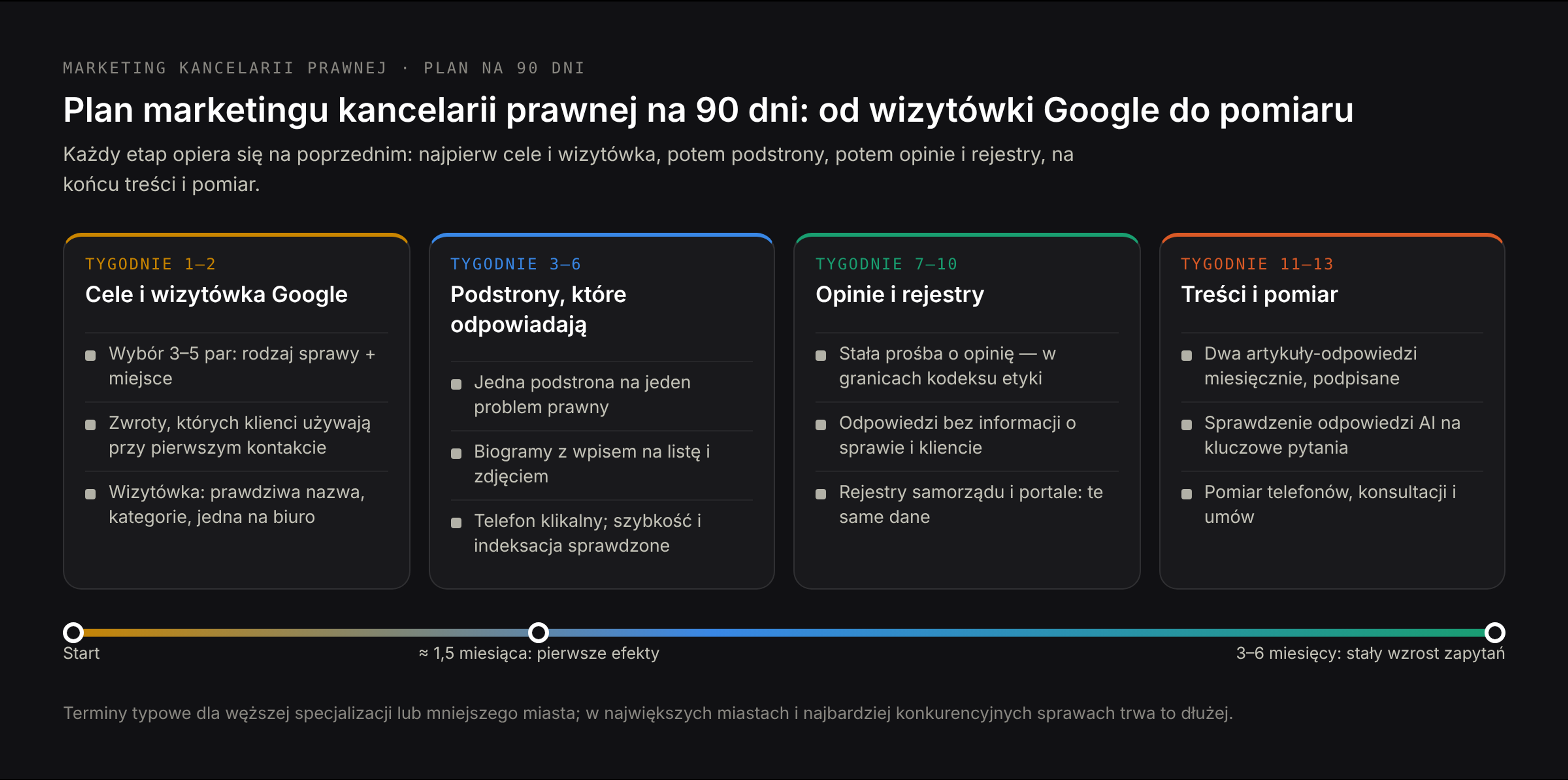
Task: Click the 'TYGODNIE 7–10' label
Action: [x=886, y=264]
